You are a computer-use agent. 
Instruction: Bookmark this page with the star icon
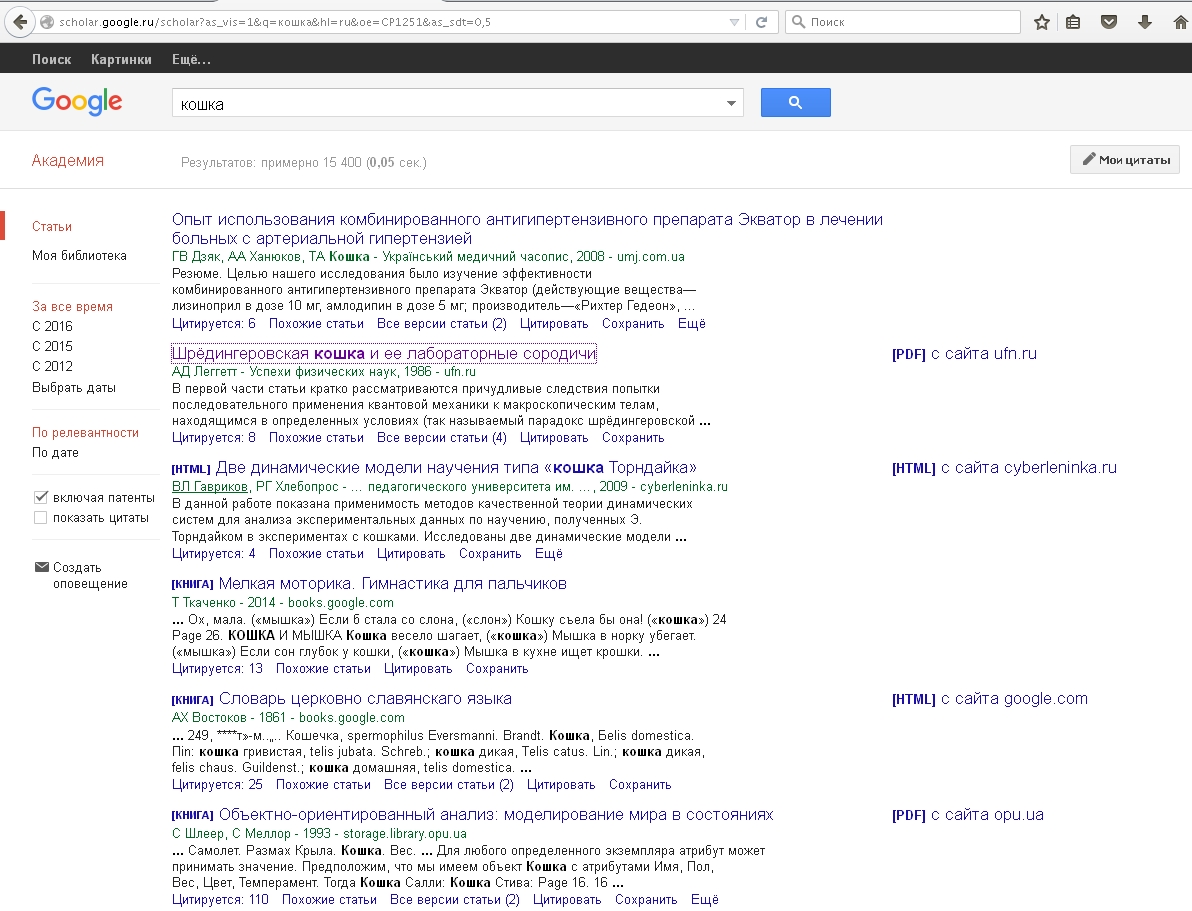click(1042, 22)
